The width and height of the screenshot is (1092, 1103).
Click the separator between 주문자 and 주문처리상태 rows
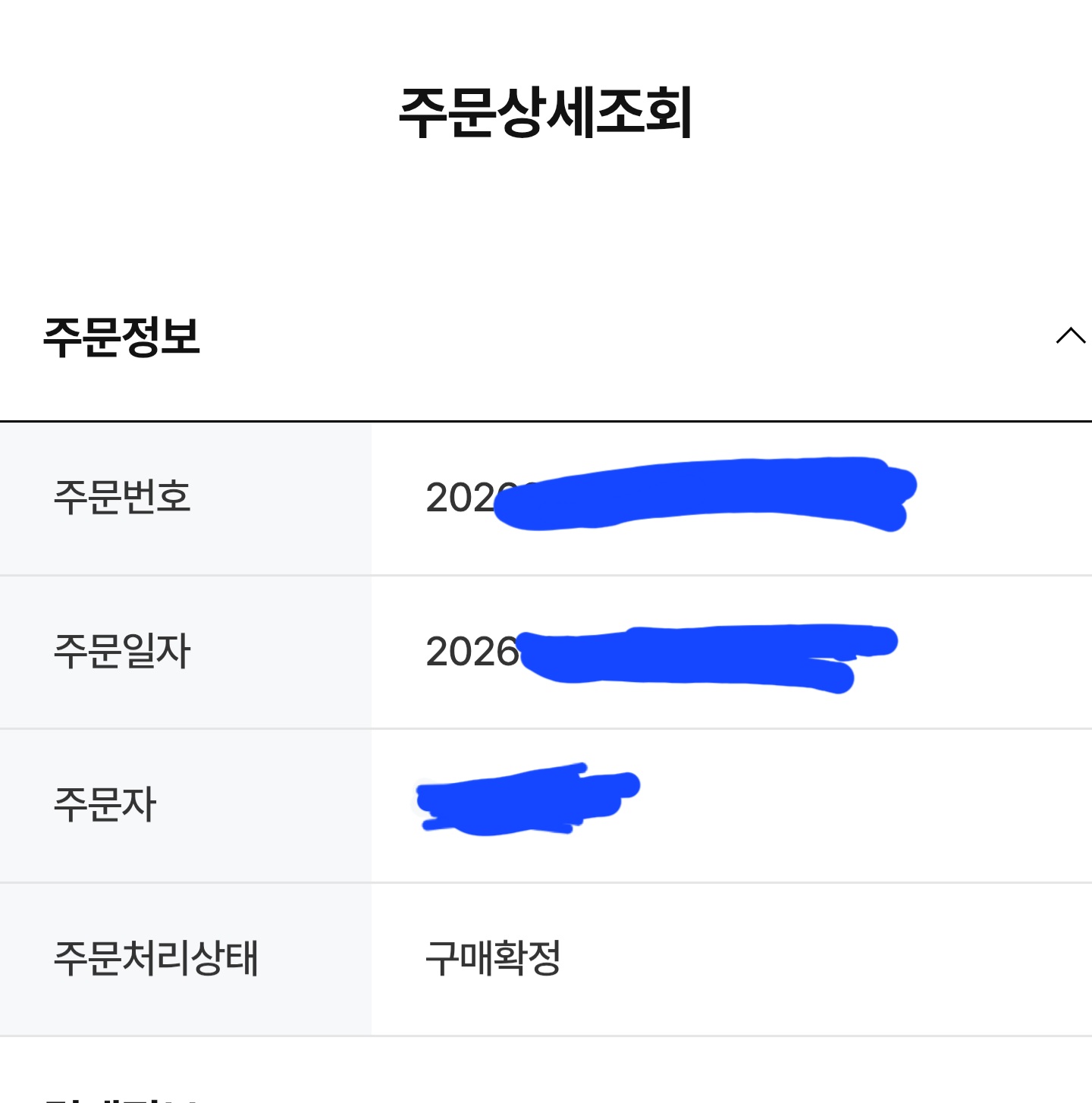[x=546, y=882]
